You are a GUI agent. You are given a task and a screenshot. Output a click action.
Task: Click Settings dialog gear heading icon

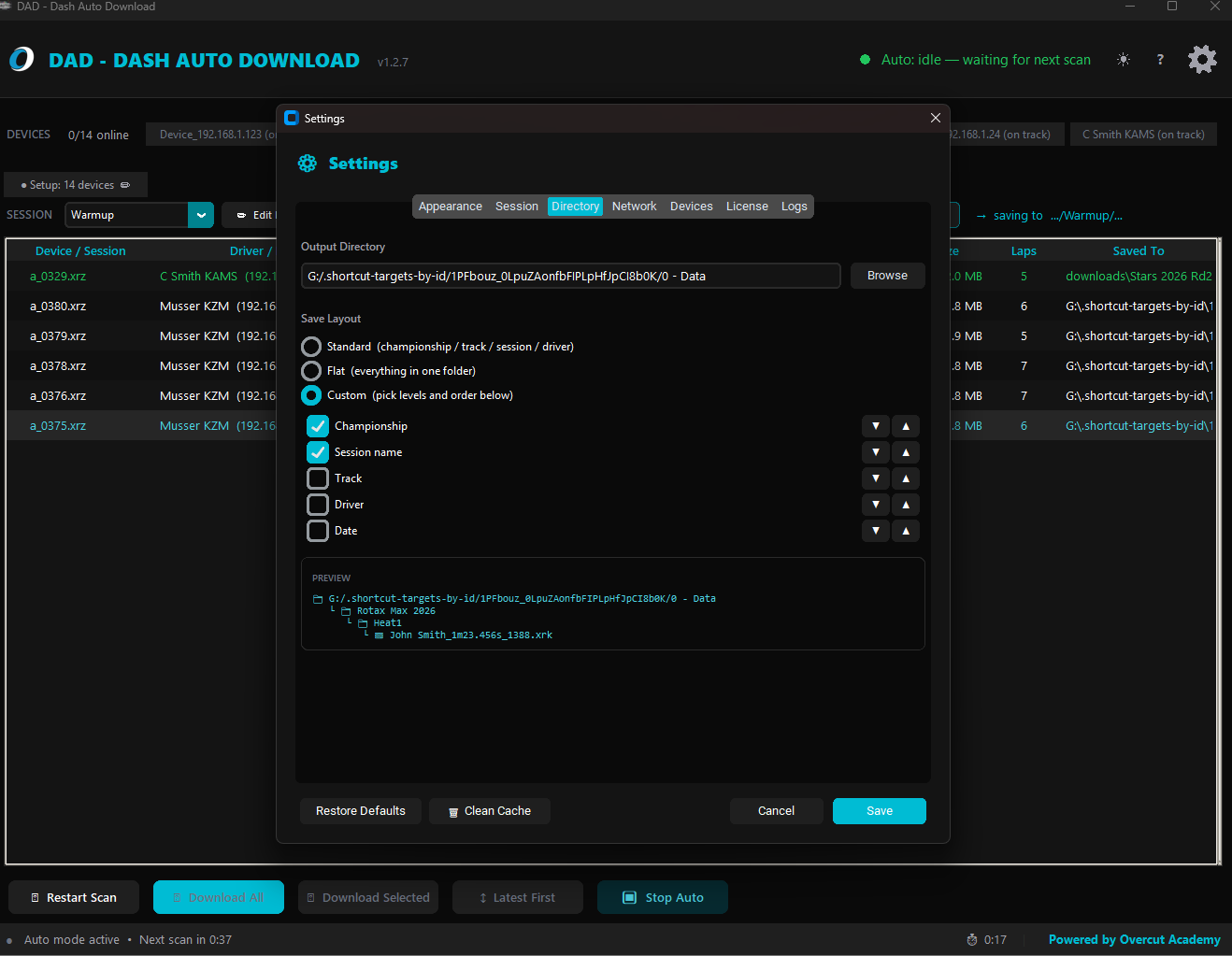point(308,164)
